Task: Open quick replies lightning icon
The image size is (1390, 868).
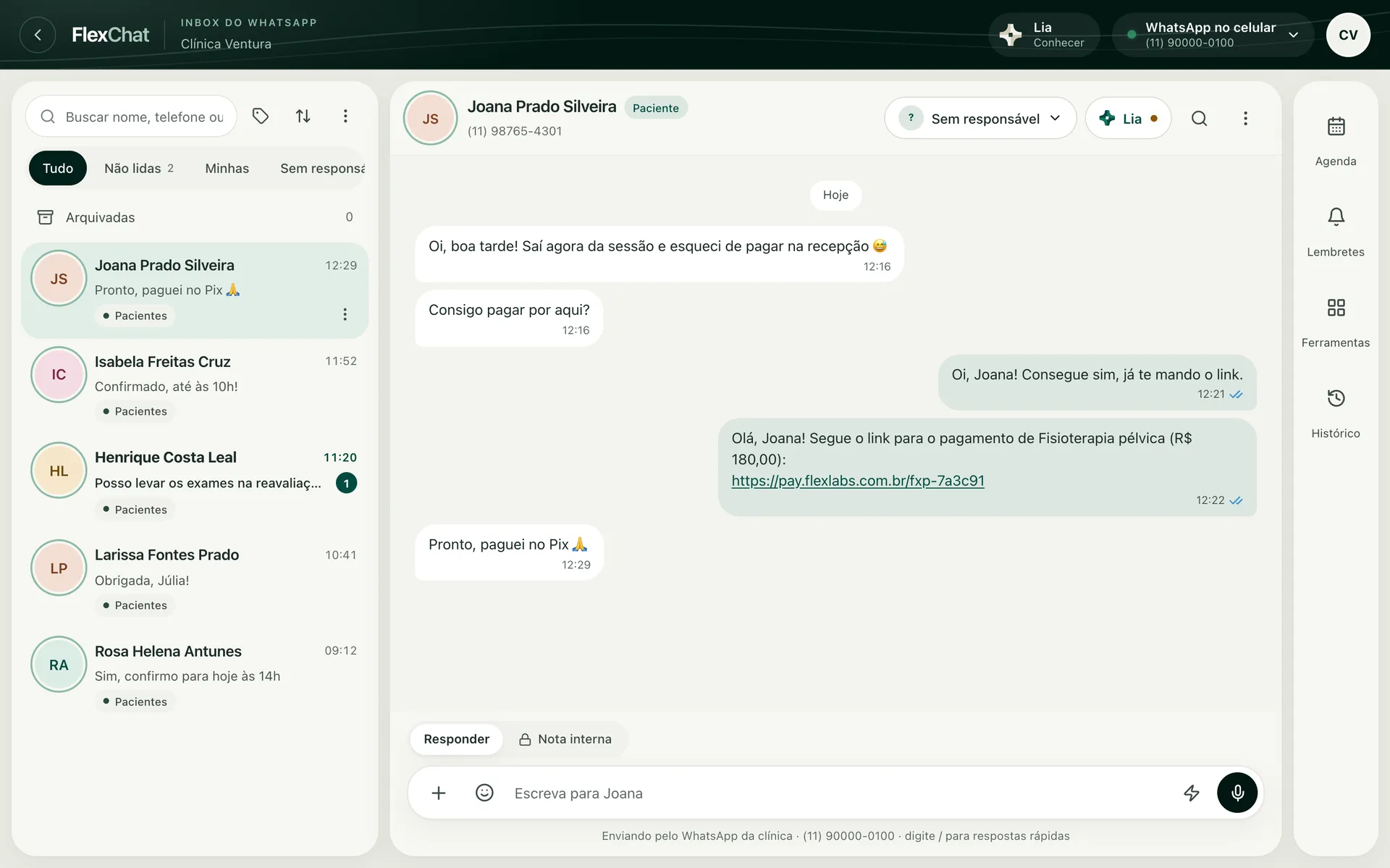Action: [1192, 793]
